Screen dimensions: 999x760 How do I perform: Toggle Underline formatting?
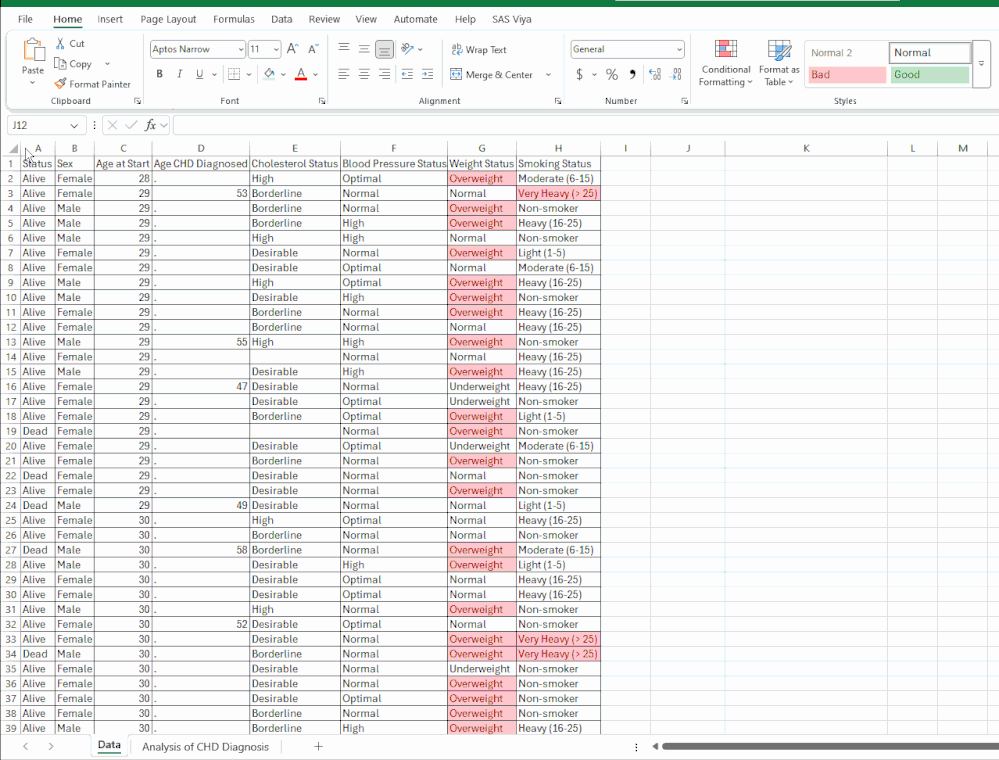coord(199,75)
